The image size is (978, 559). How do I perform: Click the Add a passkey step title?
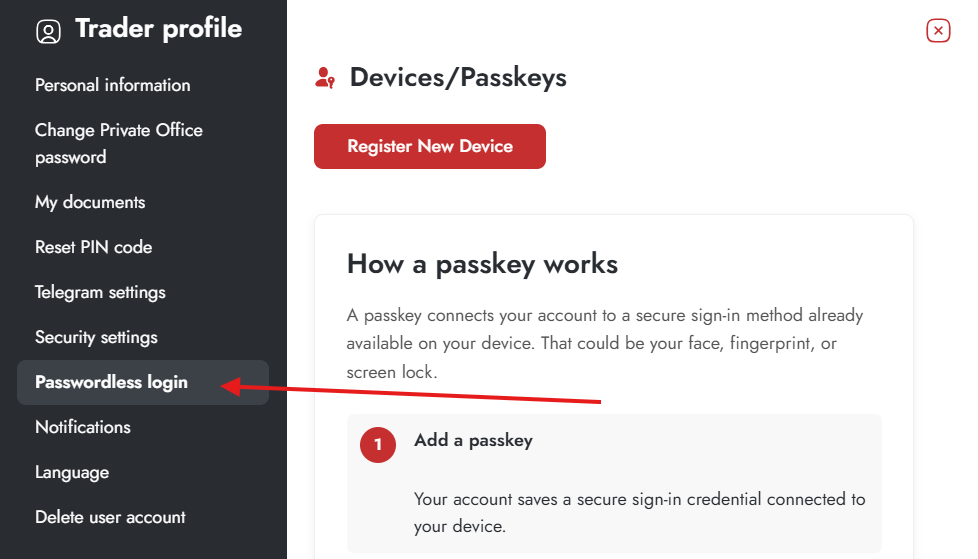coord(473,440)
